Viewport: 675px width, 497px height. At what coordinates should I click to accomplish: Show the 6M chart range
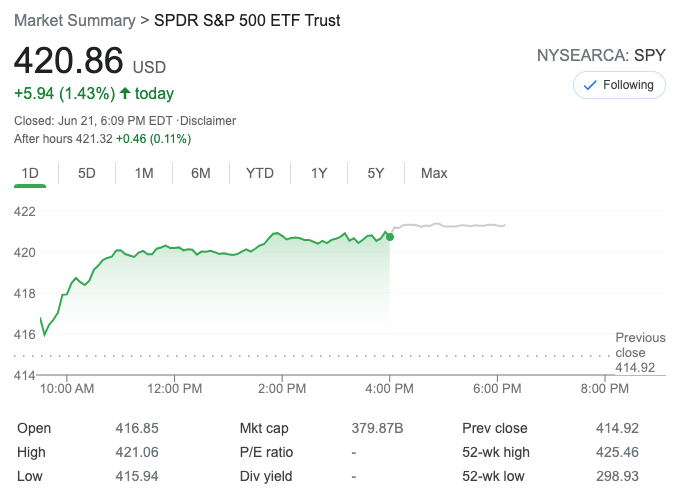point(201,173)
